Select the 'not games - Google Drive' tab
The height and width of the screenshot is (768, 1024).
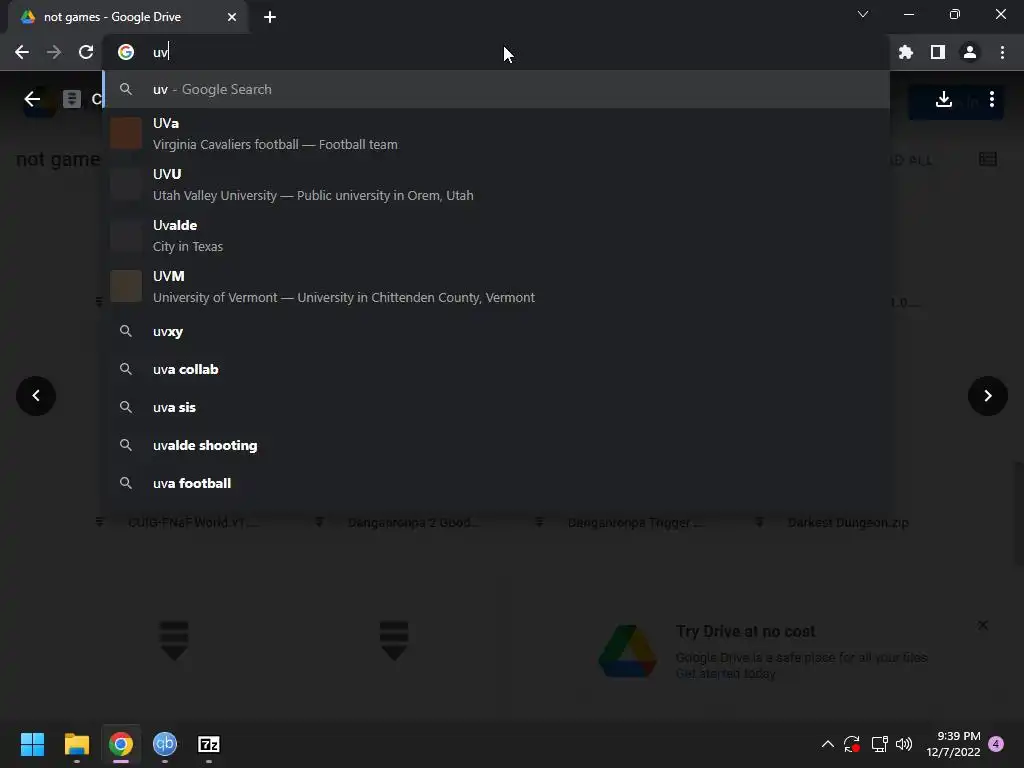[x=128, y=17]
